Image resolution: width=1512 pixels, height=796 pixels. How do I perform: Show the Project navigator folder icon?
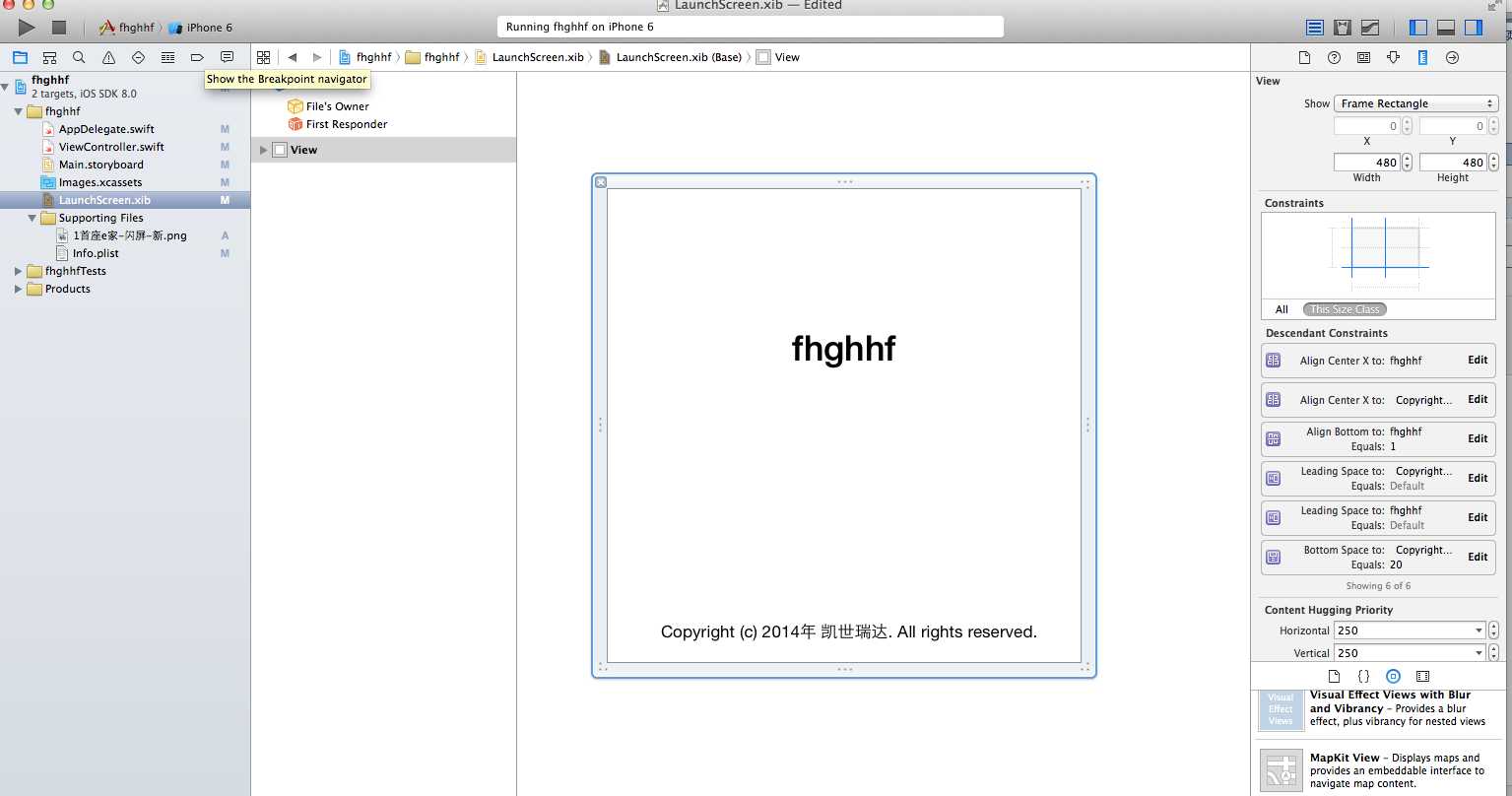pos(20,57)
